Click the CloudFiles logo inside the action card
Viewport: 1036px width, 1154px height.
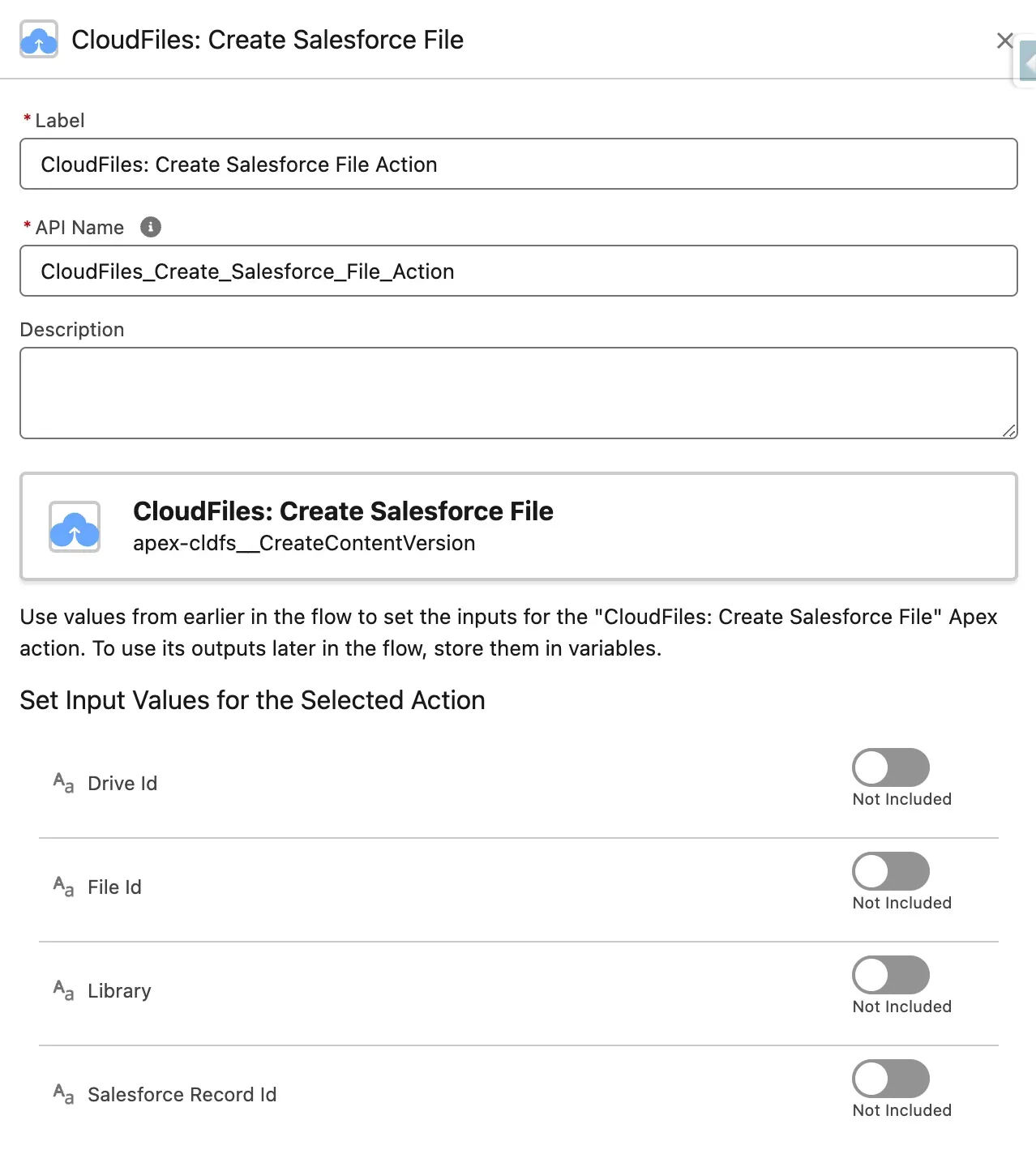(75, 527)
